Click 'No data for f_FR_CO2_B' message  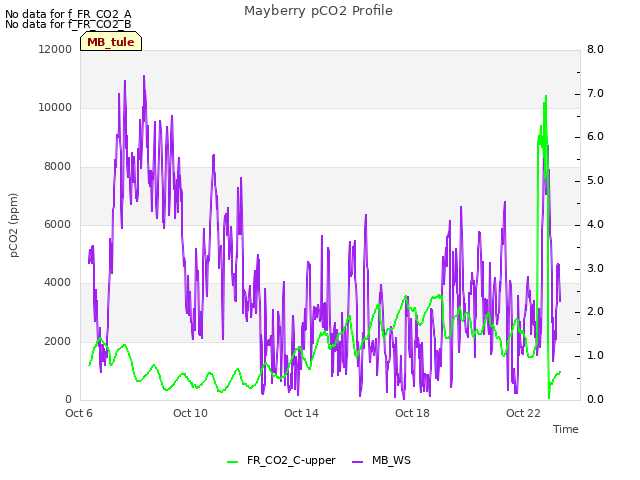point(68,24)
